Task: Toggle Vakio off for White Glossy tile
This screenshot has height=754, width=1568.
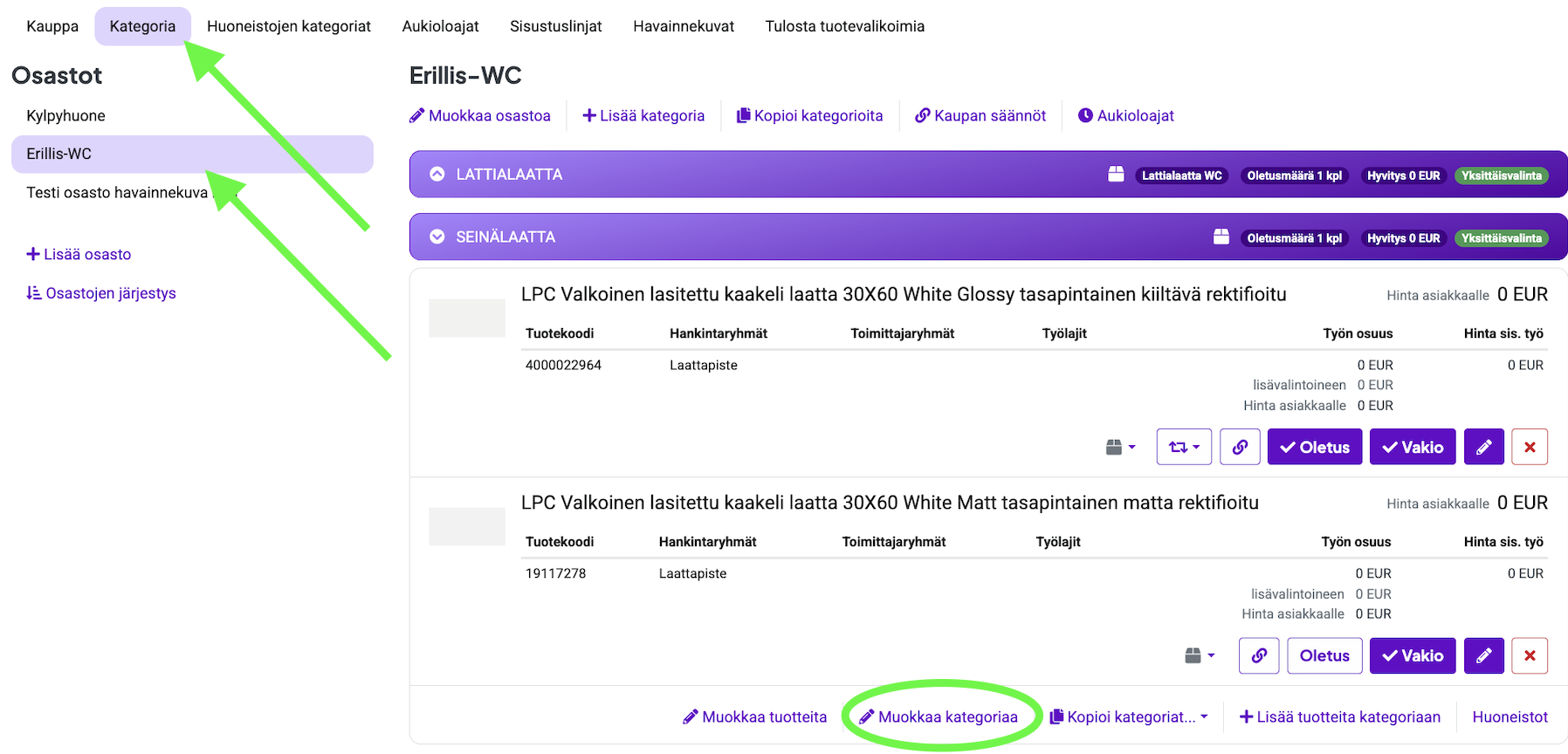Action: pos(1412,447)
